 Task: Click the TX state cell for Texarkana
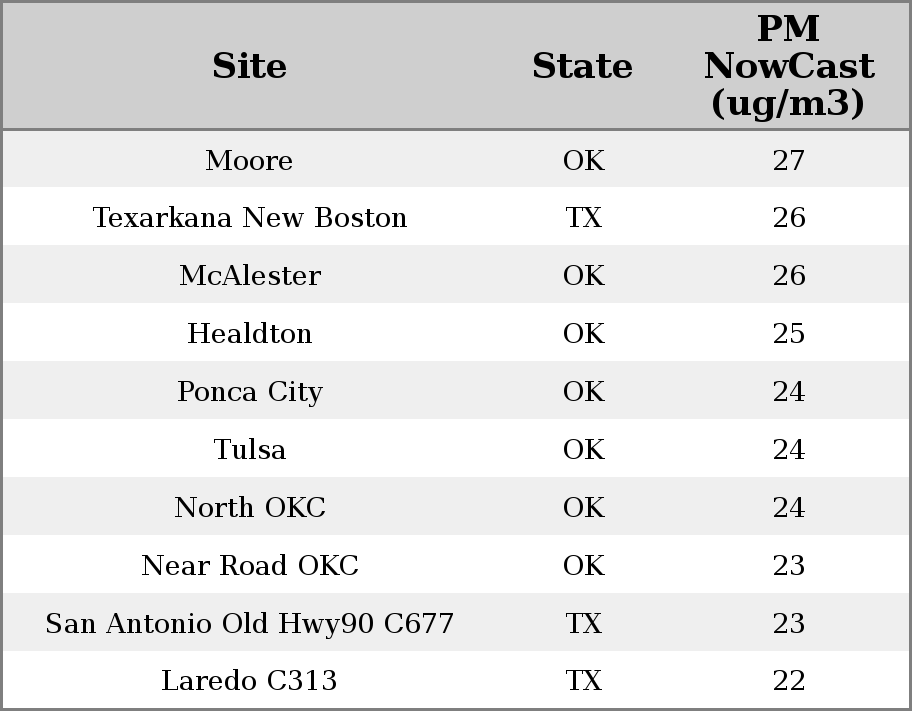click(583, 218)
